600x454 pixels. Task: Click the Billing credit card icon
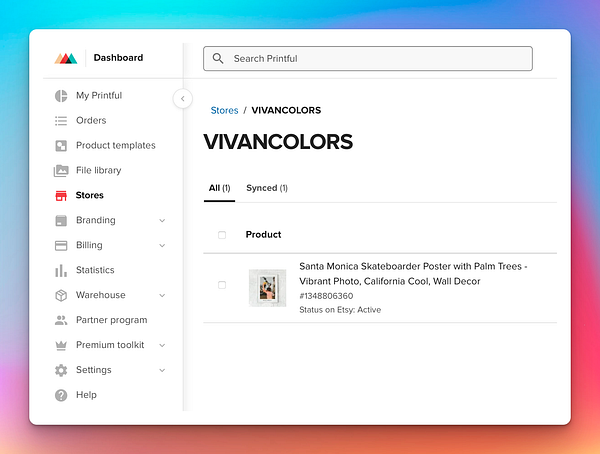click(x=61, y=245)
